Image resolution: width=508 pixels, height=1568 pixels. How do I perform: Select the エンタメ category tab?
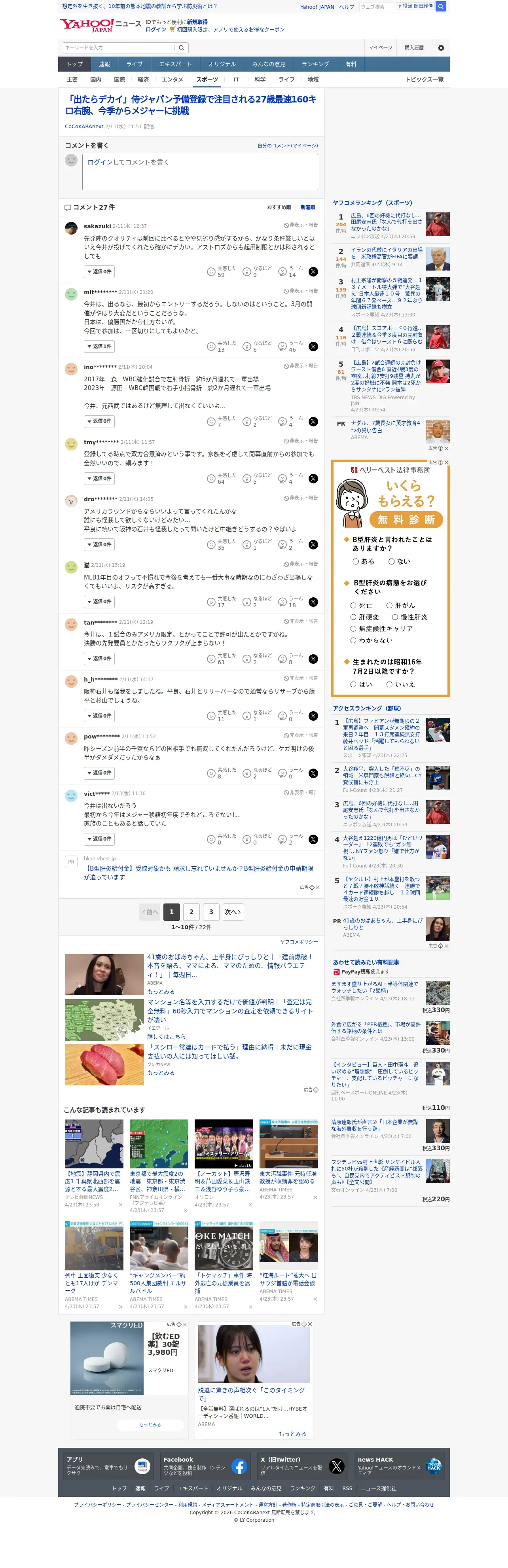tap(172, 80)
